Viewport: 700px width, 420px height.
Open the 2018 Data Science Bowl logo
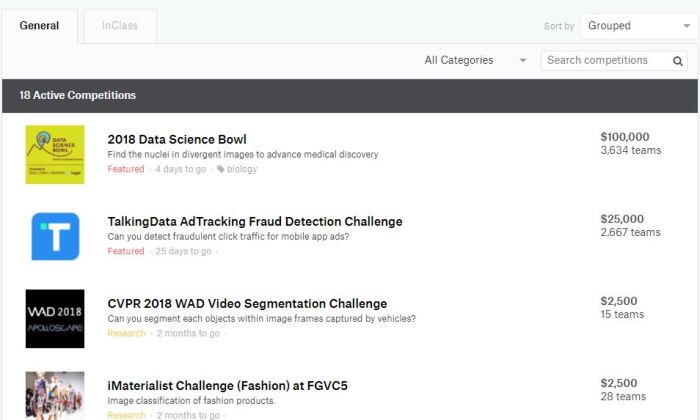tap(55, 154)
